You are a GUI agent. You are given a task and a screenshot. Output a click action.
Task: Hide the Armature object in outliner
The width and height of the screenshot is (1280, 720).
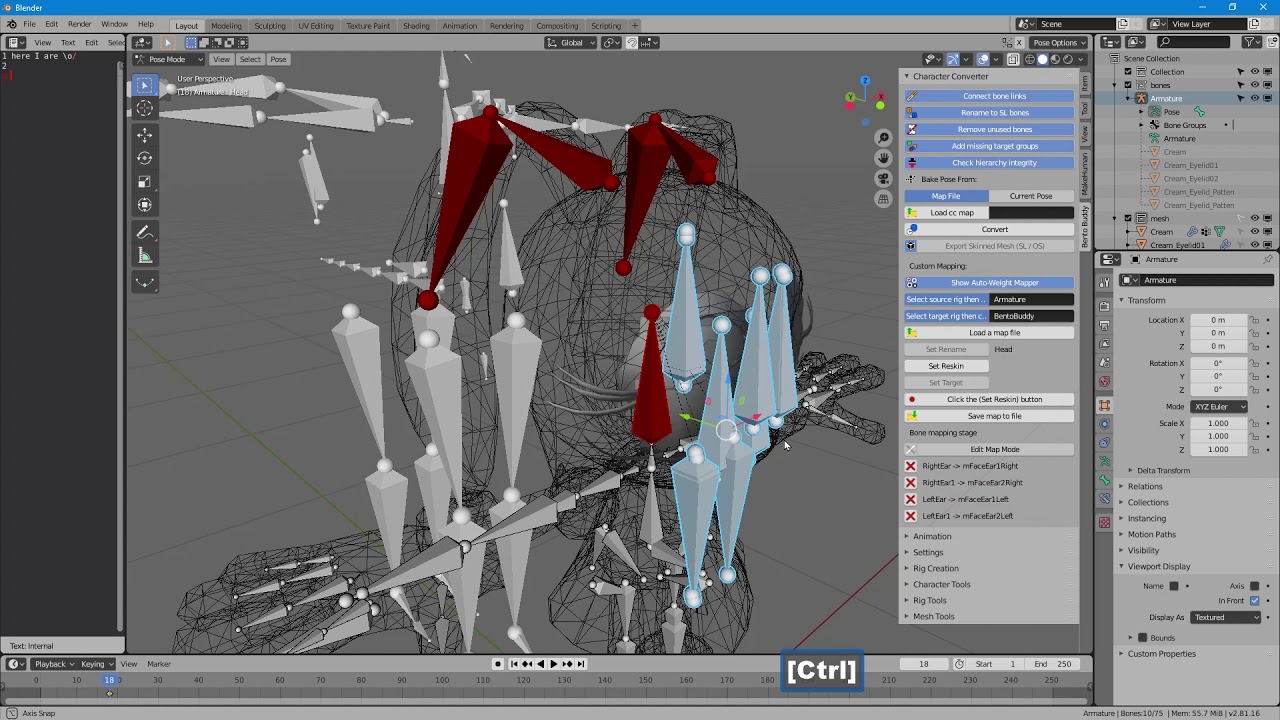(x=1255, y=98)
